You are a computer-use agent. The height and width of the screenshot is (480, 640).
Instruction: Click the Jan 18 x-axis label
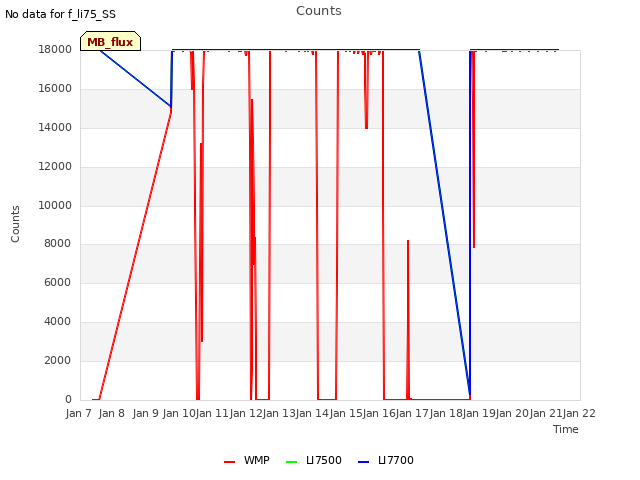pos(447,413)
